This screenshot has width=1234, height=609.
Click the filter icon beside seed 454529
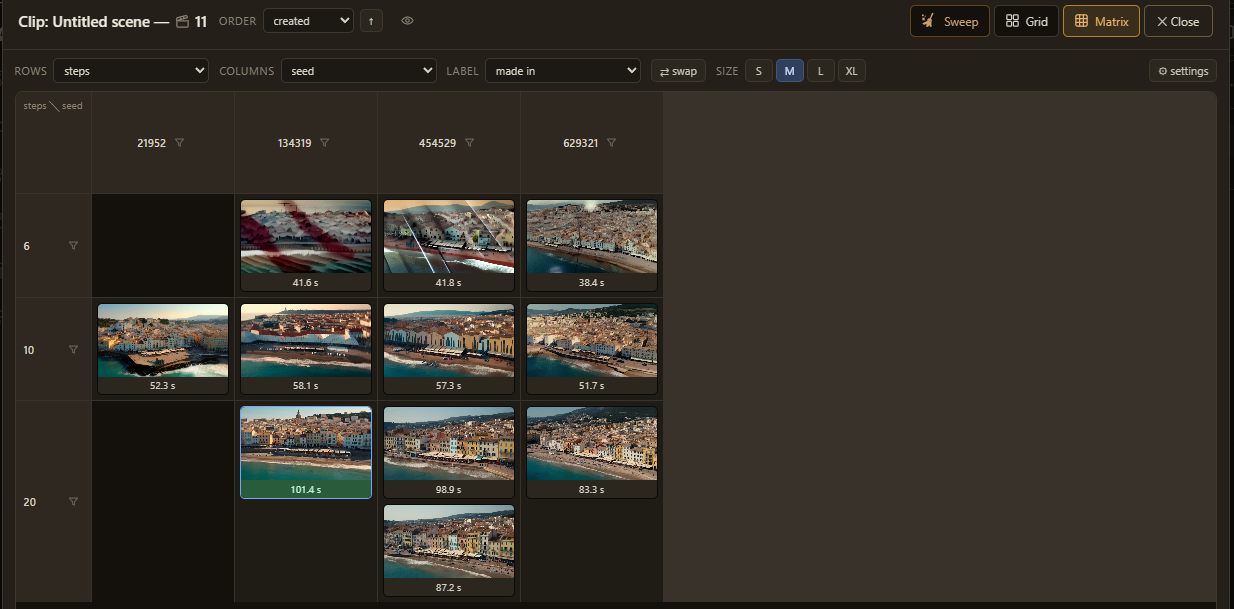pyautogui.click(x=469, y=143)
